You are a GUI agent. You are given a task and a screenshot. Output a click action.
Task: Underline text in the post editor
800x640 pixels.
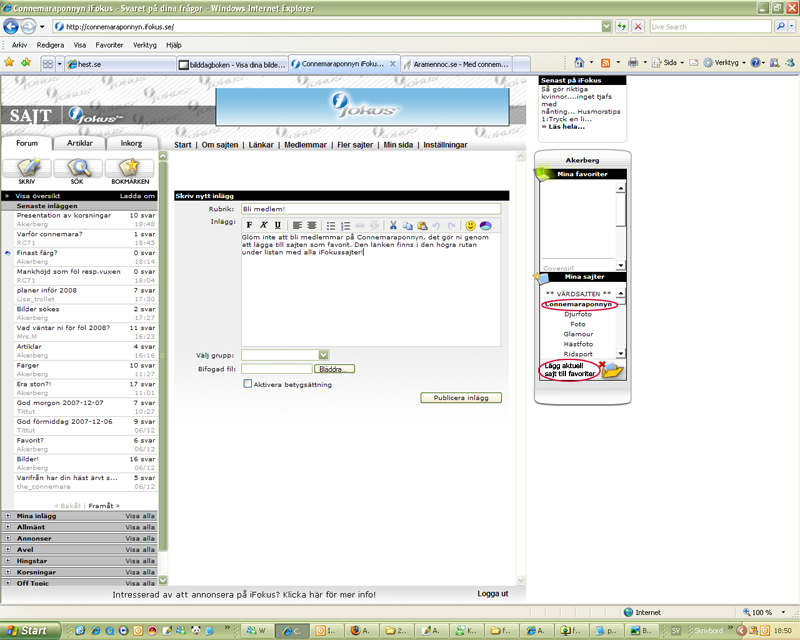278,225
